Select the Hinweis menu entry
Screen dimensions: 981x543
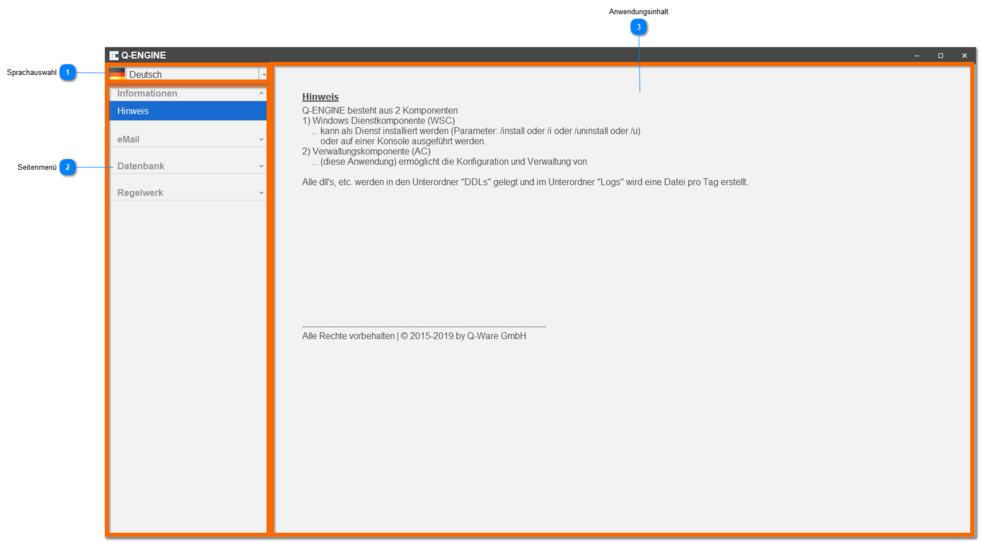point(188,111)
